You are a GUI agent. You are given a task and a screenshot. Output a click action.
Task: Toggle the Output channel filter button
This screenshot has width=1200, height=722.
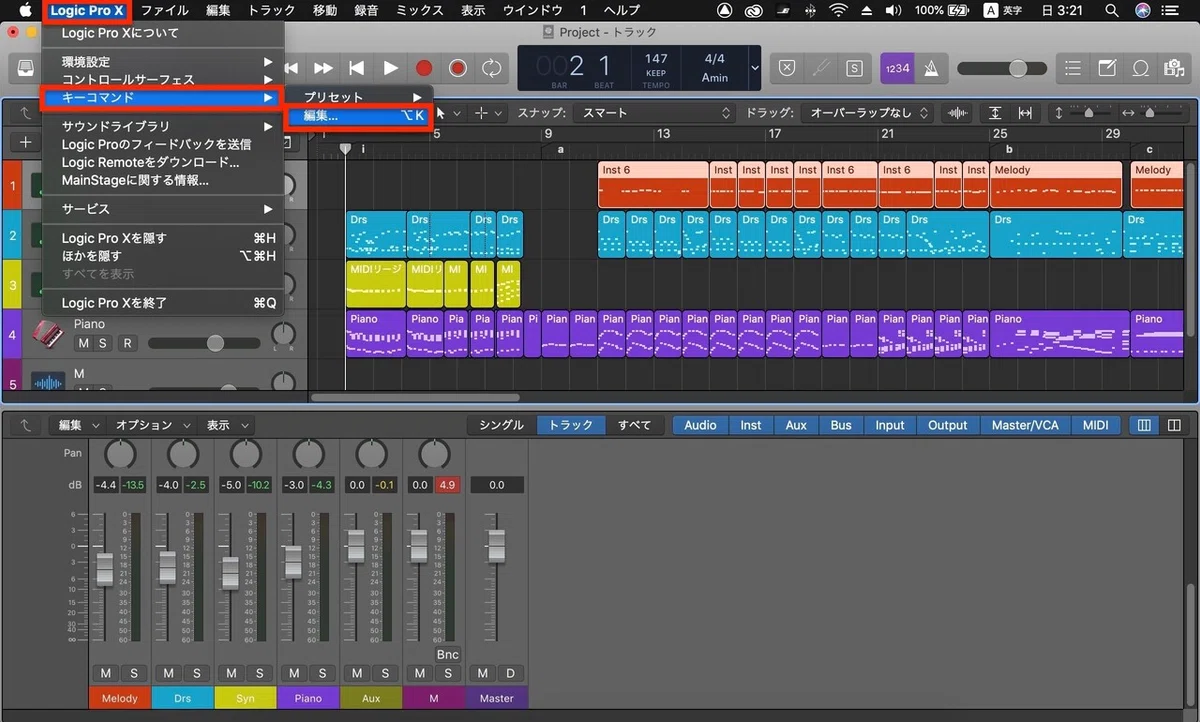tap(948, 425)
